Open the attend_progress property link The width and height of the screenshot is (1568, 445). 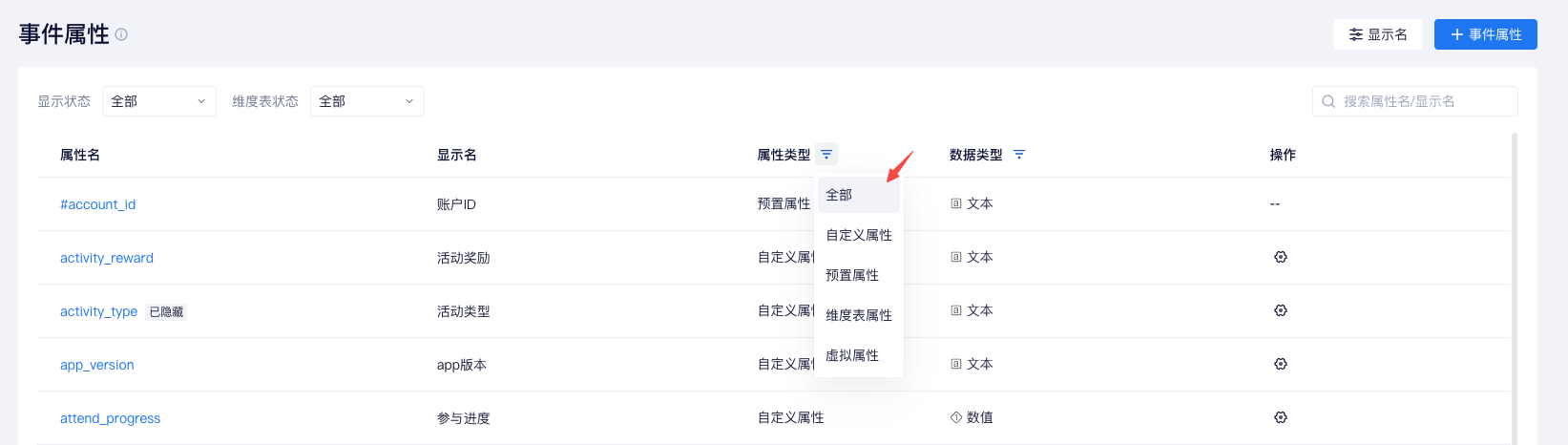[110, 418]
